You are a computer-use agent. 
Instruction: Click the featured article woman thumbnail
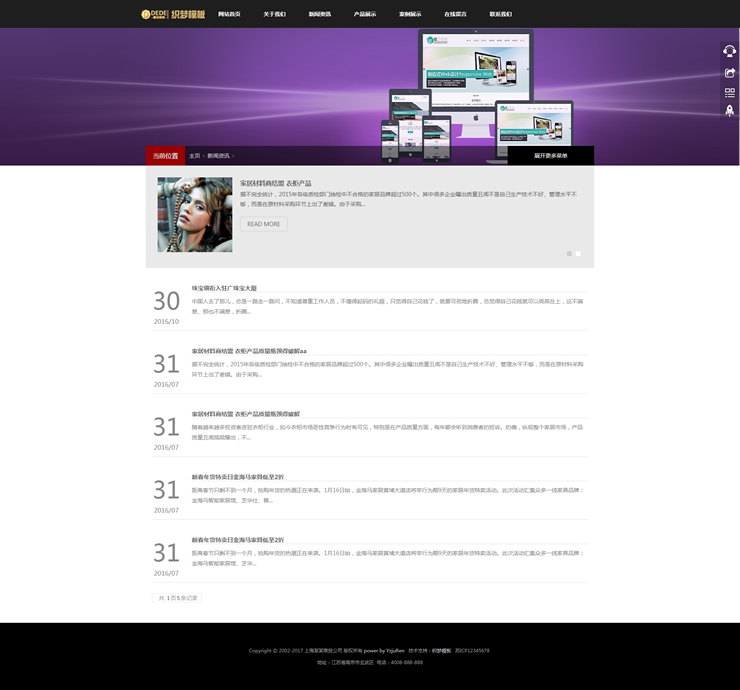(x=195, y=215)
